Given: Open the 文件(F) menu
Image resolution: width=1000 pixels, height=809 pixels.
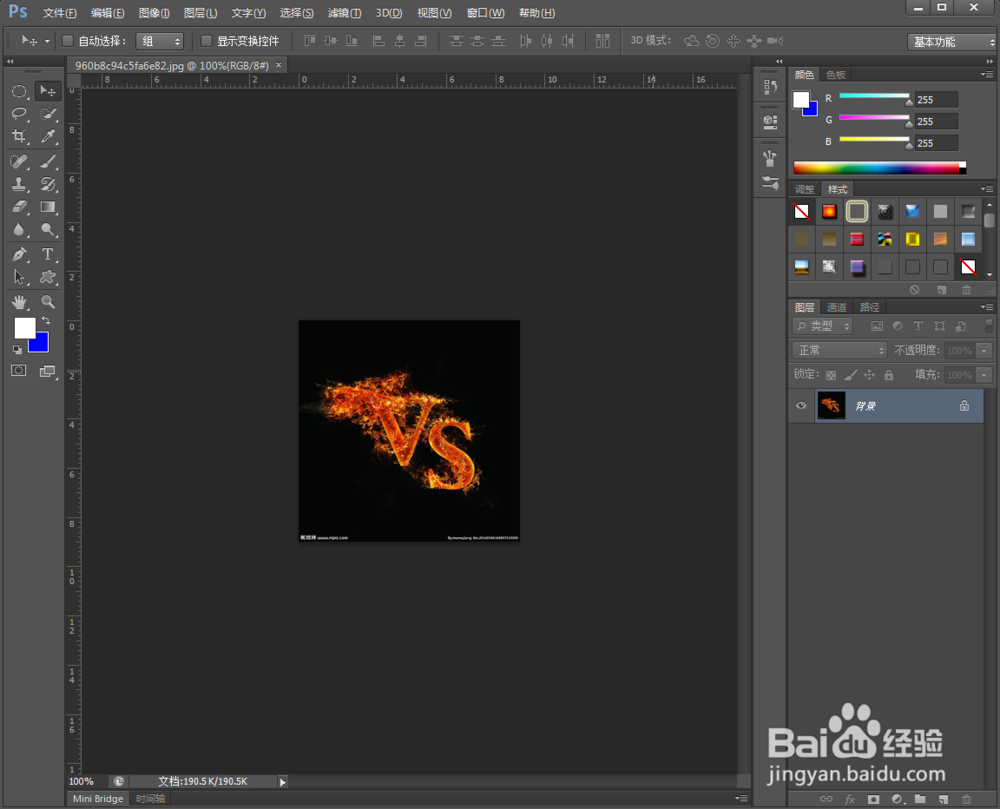Looking at the screenshot, I should click(x=59, y=13).
